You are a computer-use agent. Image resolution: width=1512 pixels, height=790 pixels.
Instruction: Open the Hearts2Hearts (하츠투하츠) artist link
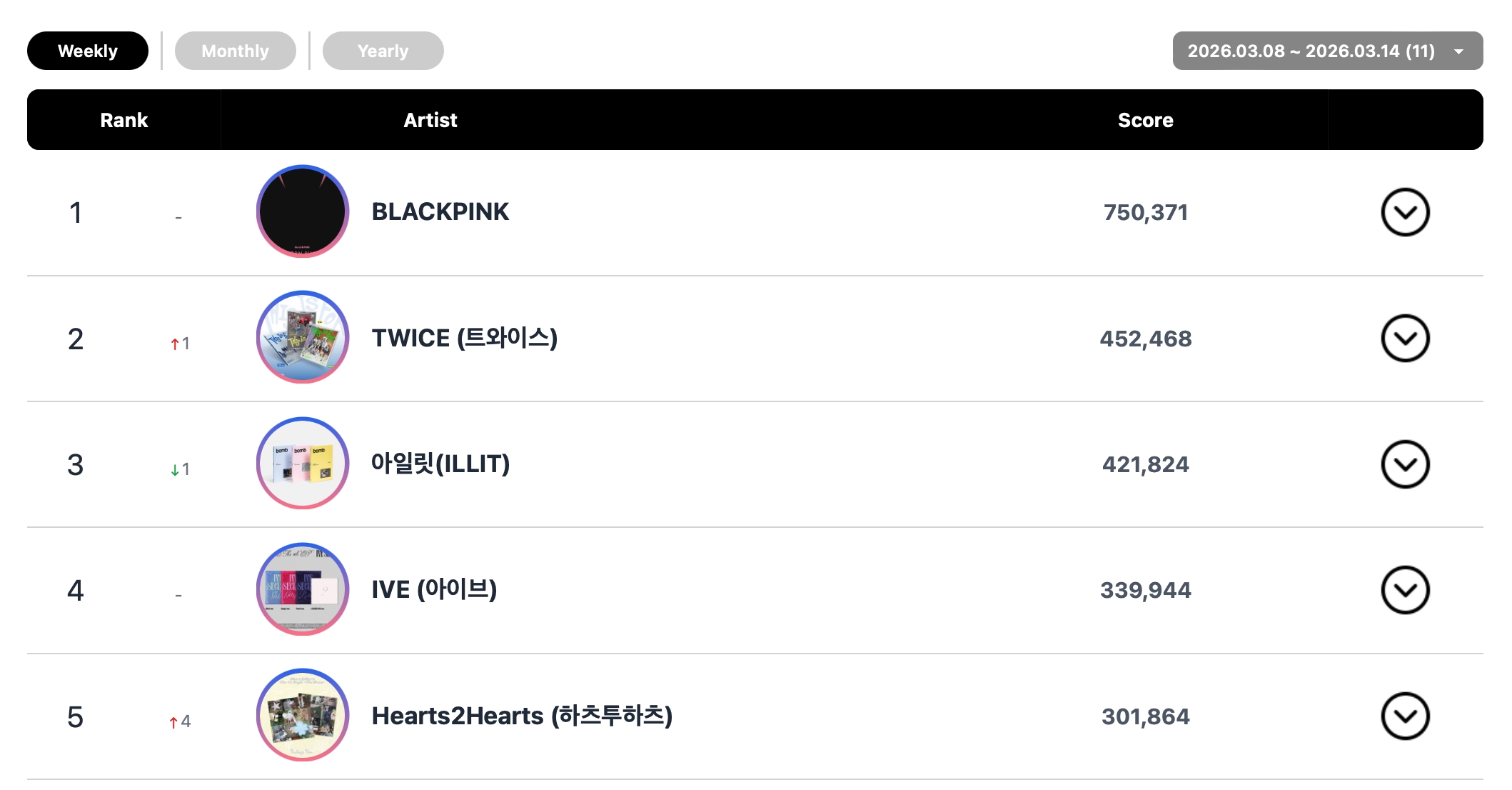(x=522, y=716)
